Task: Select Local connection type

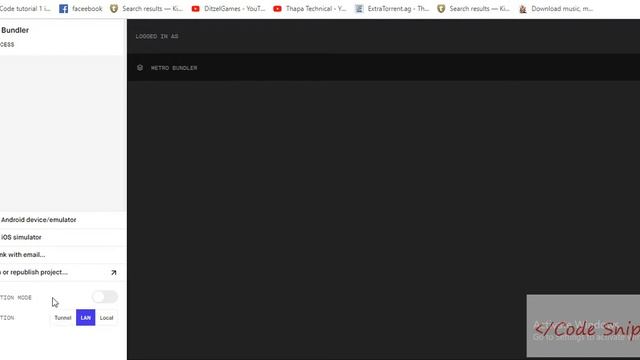Action: click(x=107, y=318)
